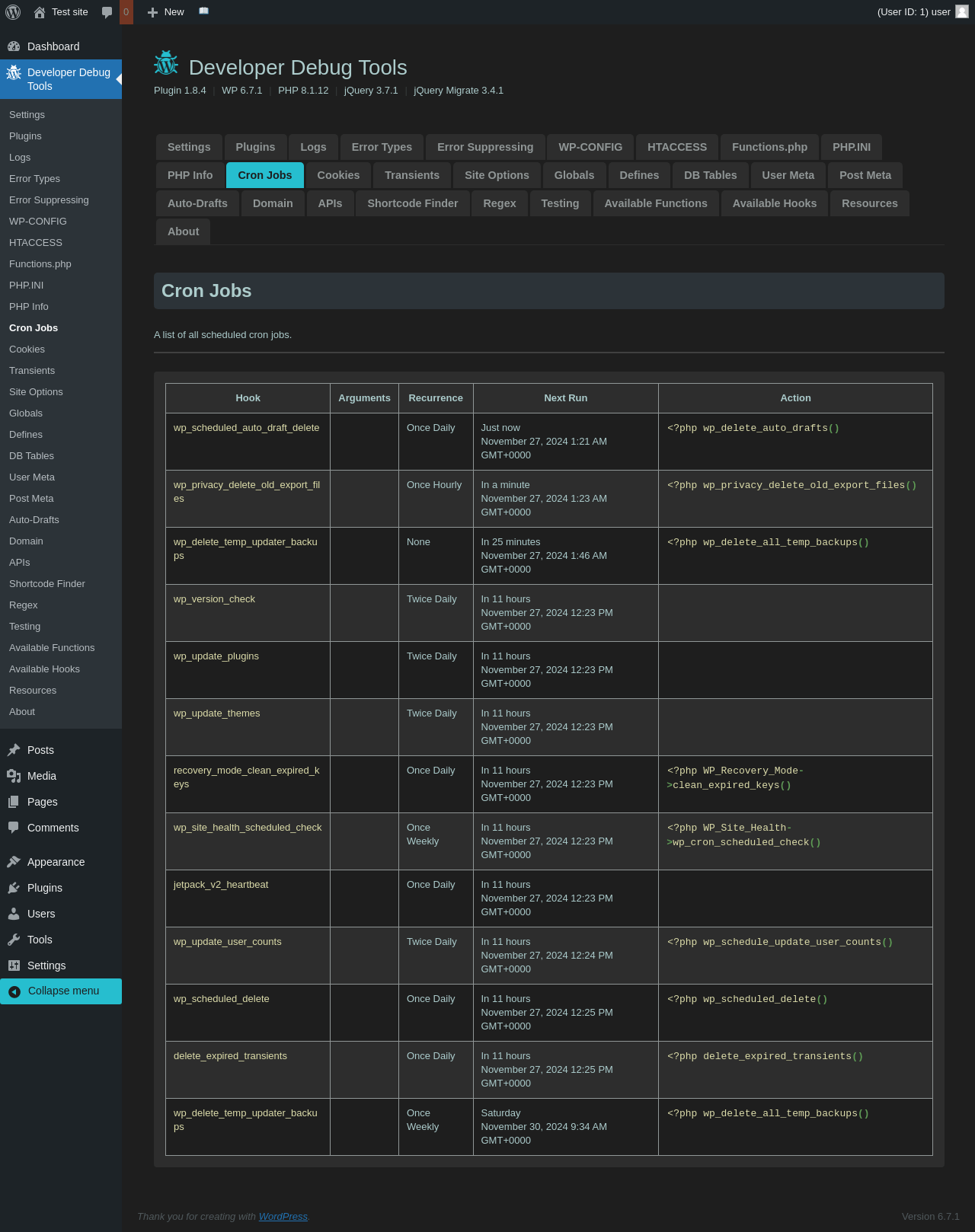Open Error Suppressing in sidebar submenu
This screenshot has height=1232, width=975.
49,200
